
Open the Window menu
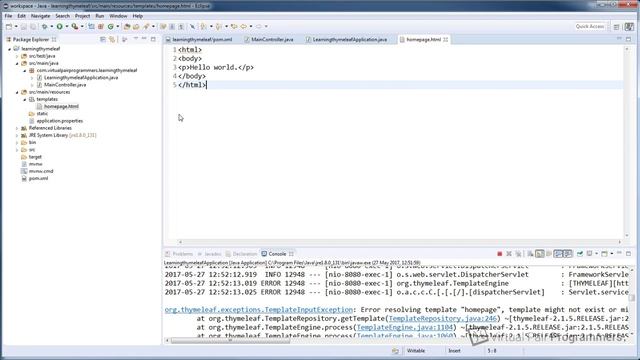coord(118,16)
